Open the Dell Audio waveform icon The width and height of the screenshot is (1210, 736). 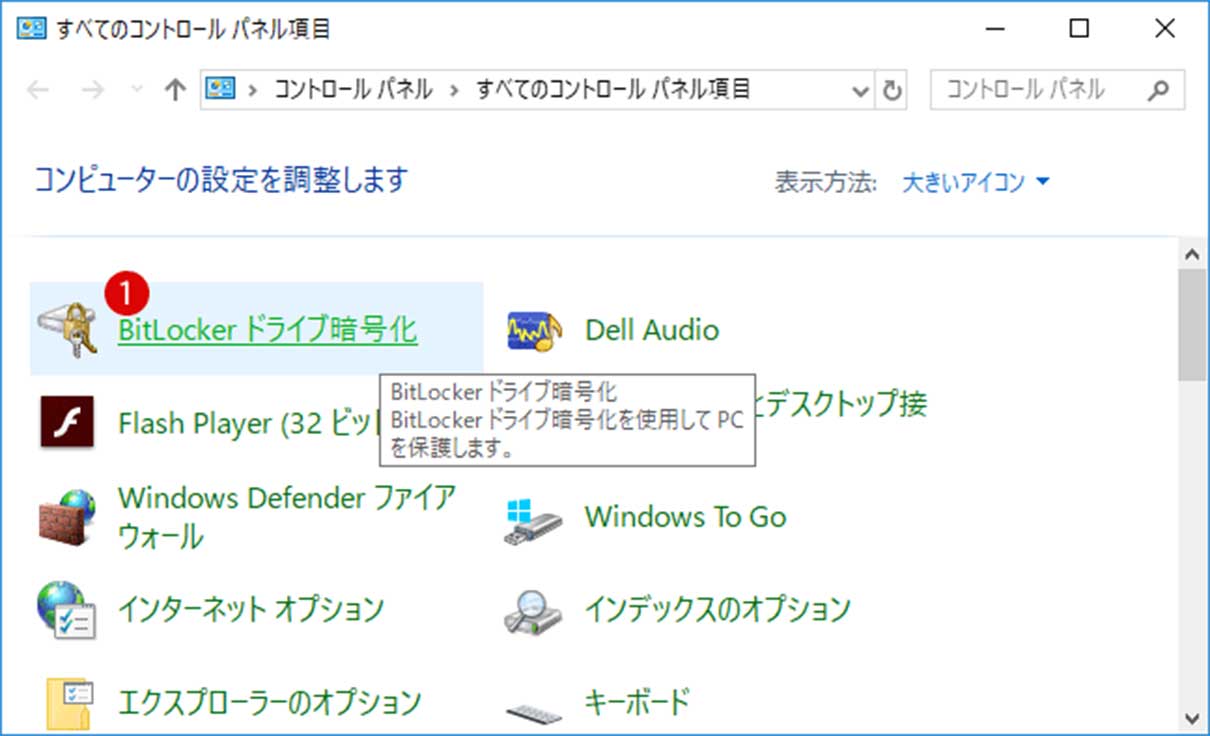[534, 329]
